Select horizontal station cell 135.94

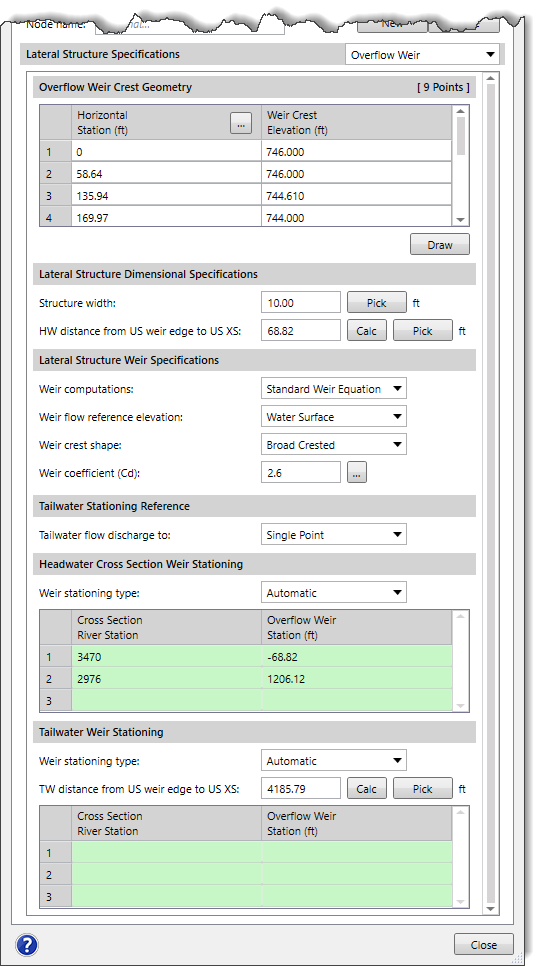coord(166,196)
